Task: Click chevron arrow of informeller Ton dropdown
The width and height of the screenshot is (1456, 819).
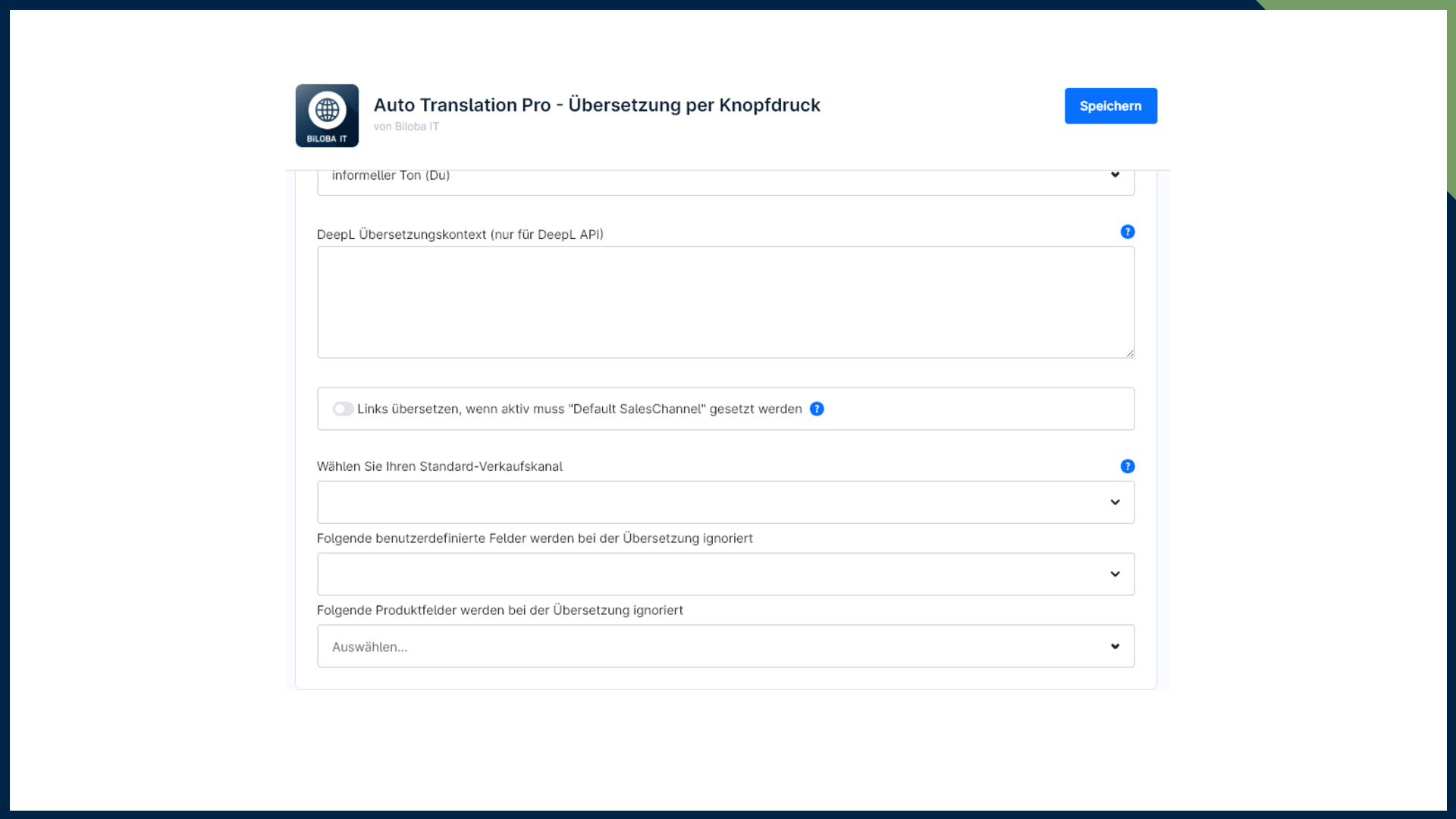Action: [1115, 175]
